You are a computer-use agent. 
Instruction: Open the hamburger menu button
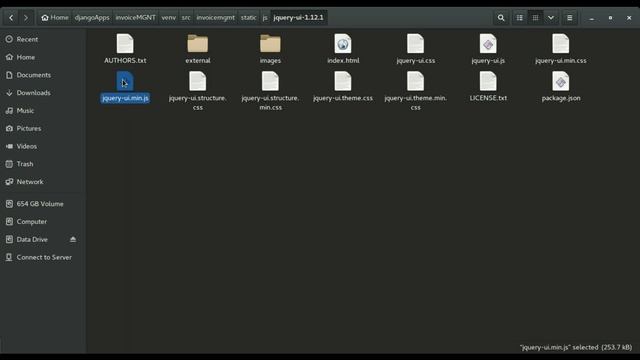pos(569,18)
